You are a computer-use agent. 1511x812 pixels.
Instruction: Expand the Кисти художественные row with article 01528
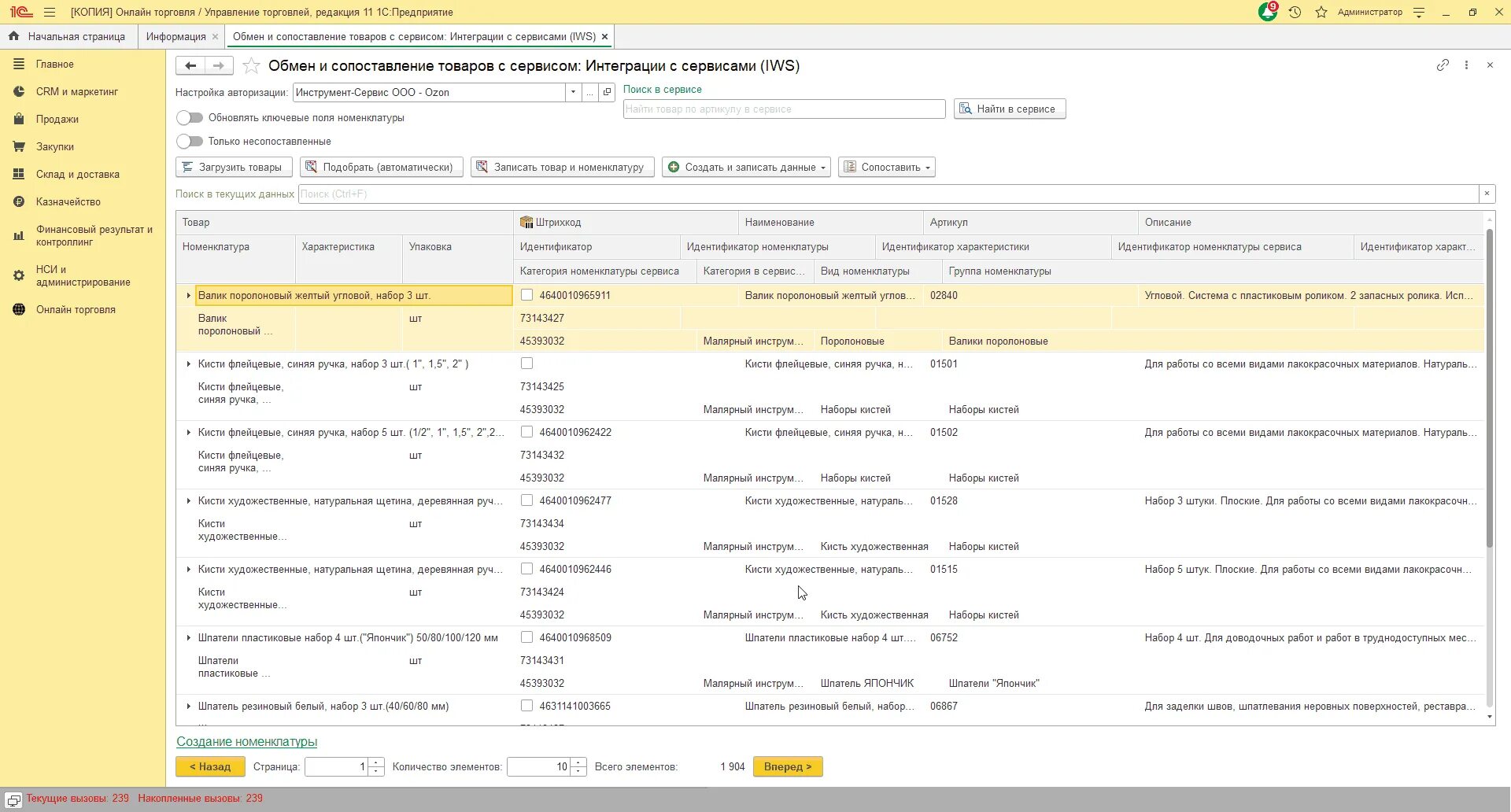tap(188, 500)
